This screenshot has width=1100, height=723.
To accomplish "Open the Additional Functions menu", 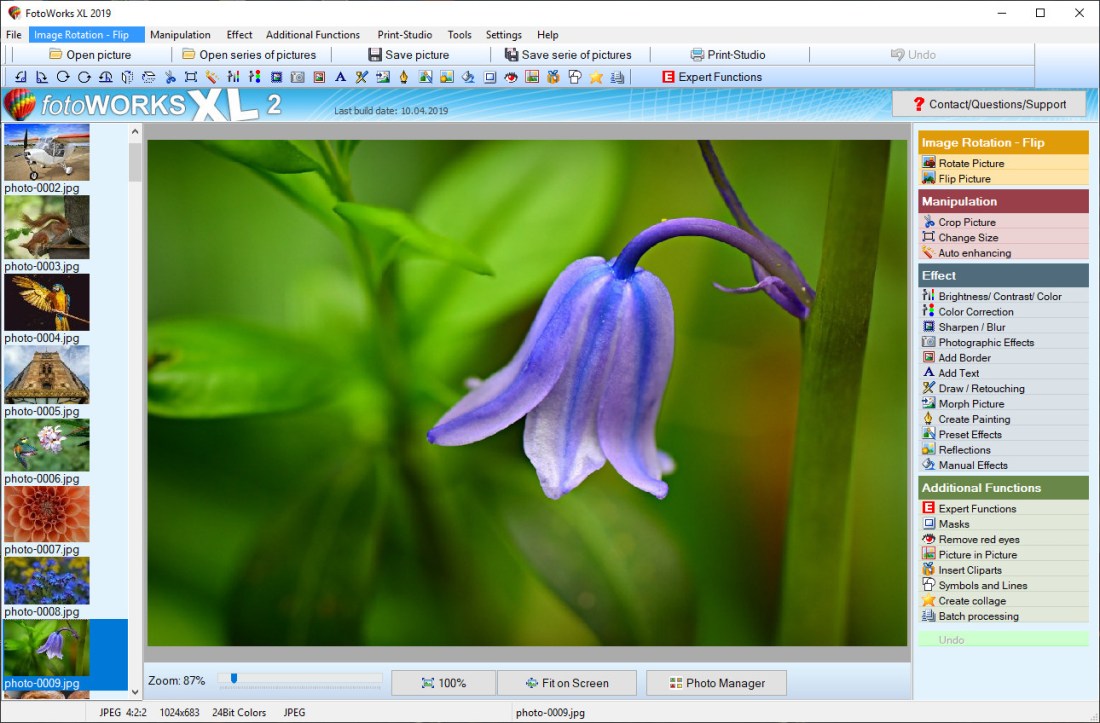I will [312, 34].
